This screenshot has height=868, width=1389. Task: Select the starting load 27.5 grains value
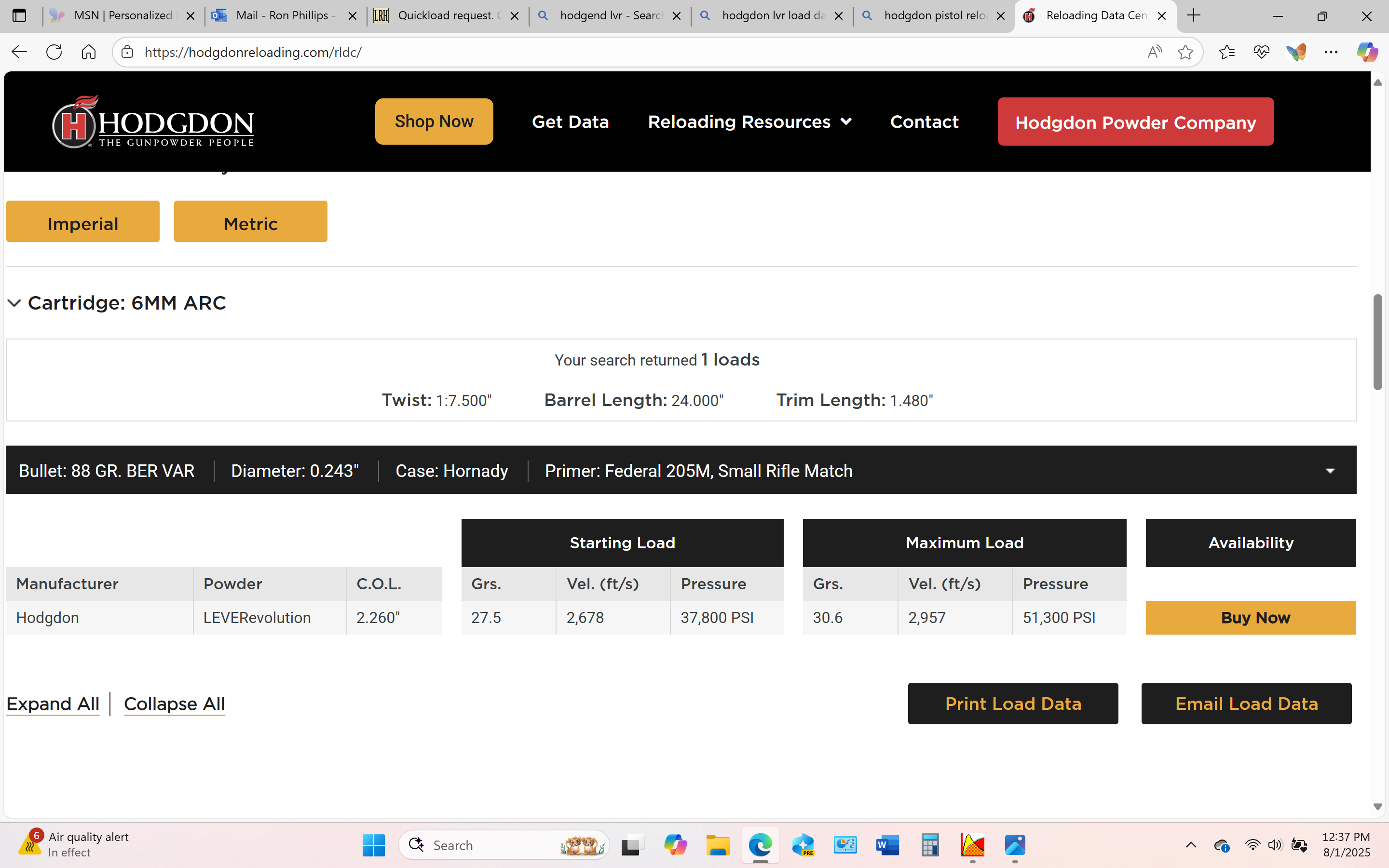(486, 618)
